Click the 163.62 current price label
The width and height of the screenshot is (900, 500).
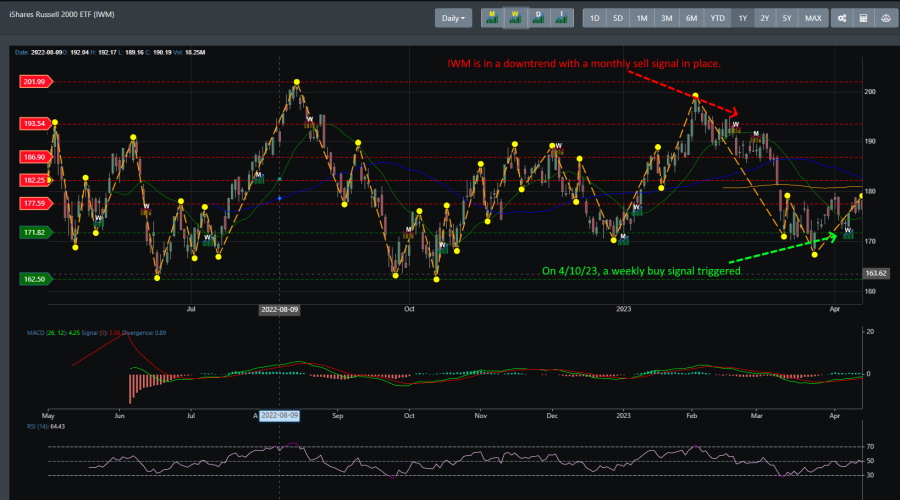point(876,273)
